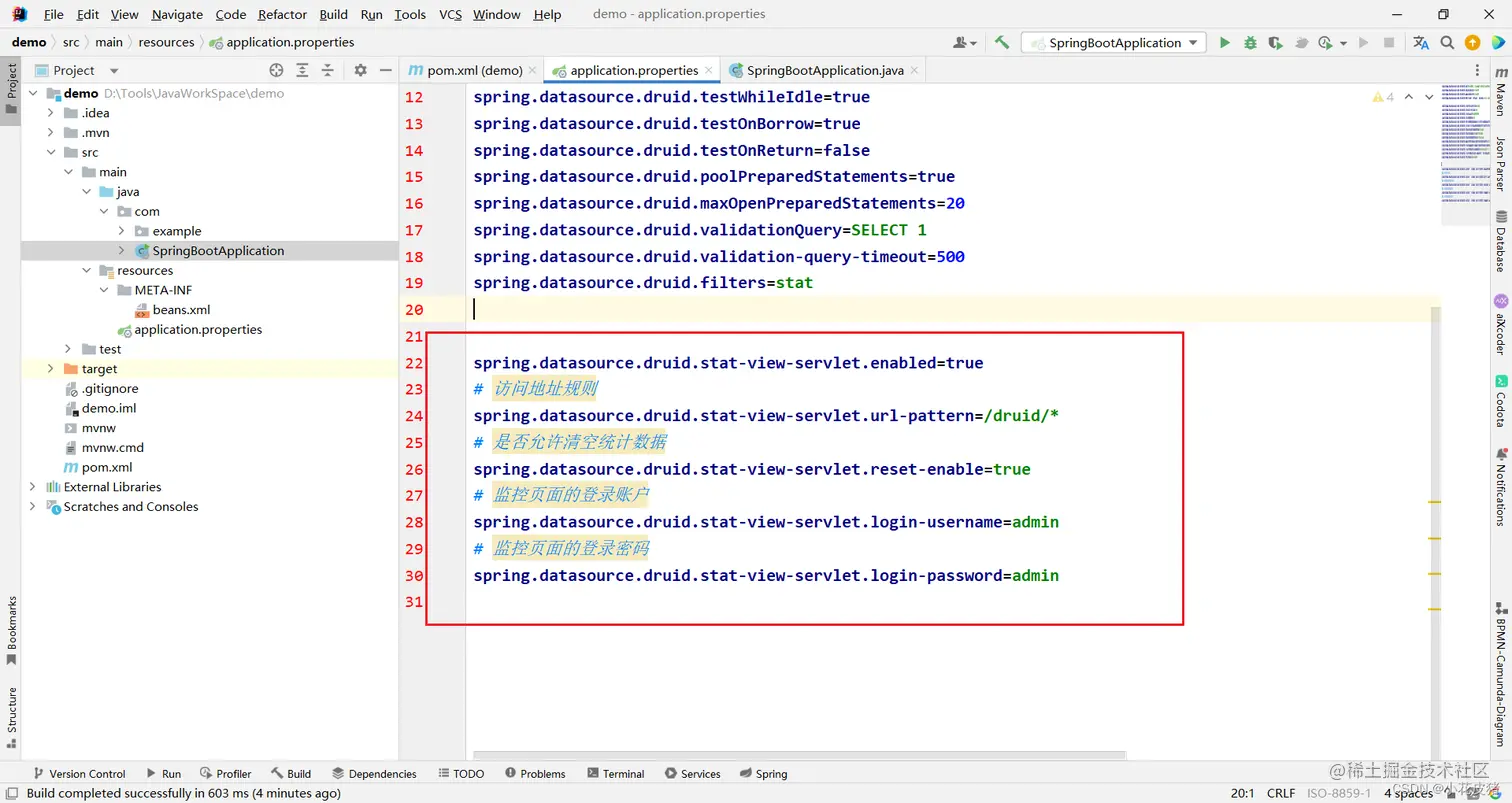Go to the previous highlighted error arrow
This screenshot has width=1512, height=803.
1409,97
